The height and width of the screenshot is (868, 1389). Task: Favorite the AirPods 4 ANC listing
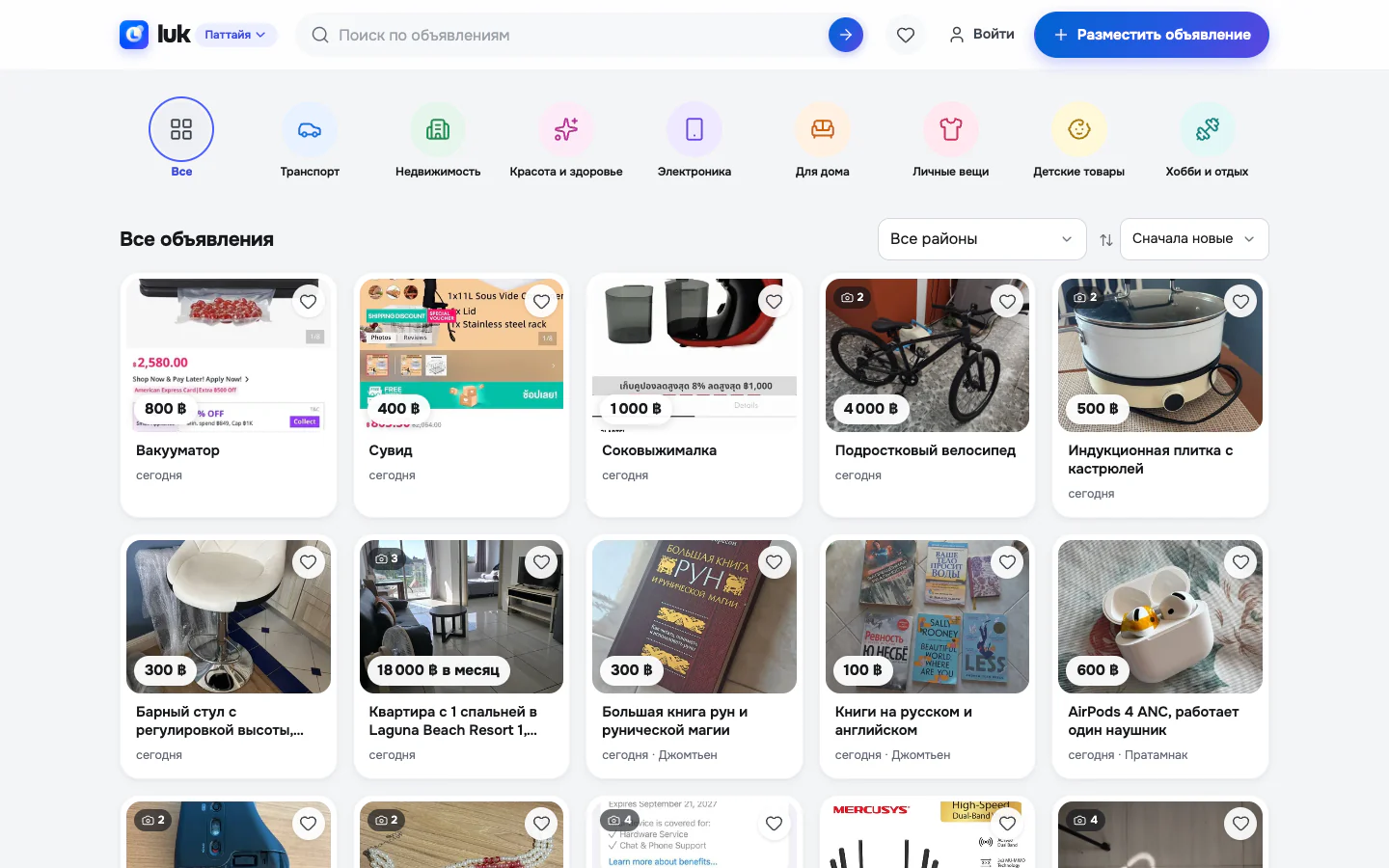tap(1240, 562)
